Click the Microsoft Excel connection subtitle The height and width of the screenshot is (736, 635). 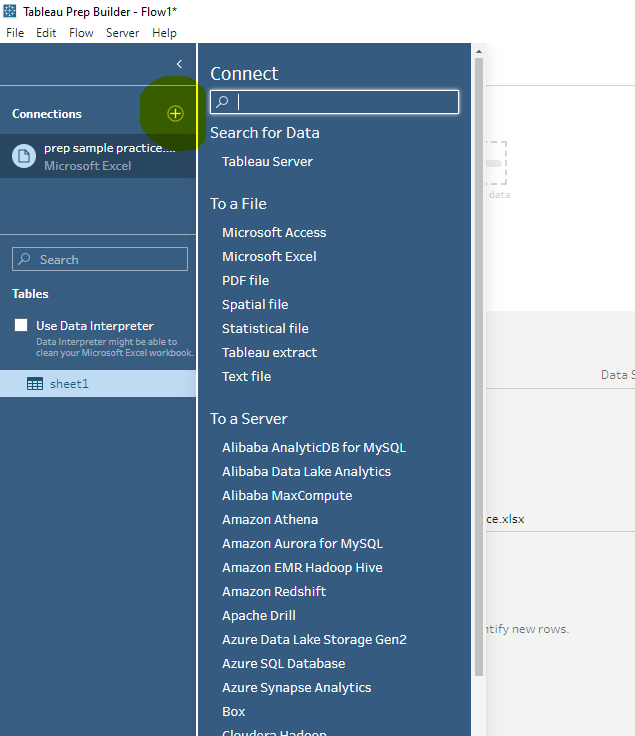pos(87,166)
